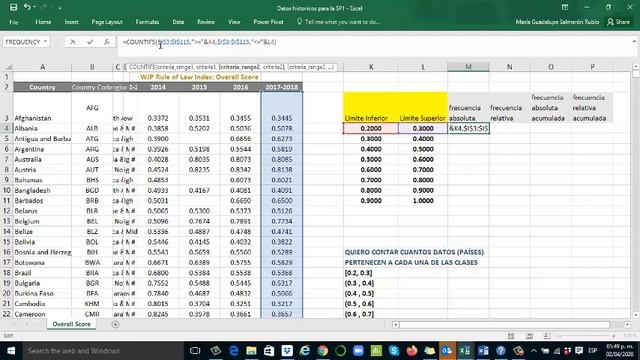Open the Data ribbon tab
This screenshot has width=640, height=360.
coord(178,22)
